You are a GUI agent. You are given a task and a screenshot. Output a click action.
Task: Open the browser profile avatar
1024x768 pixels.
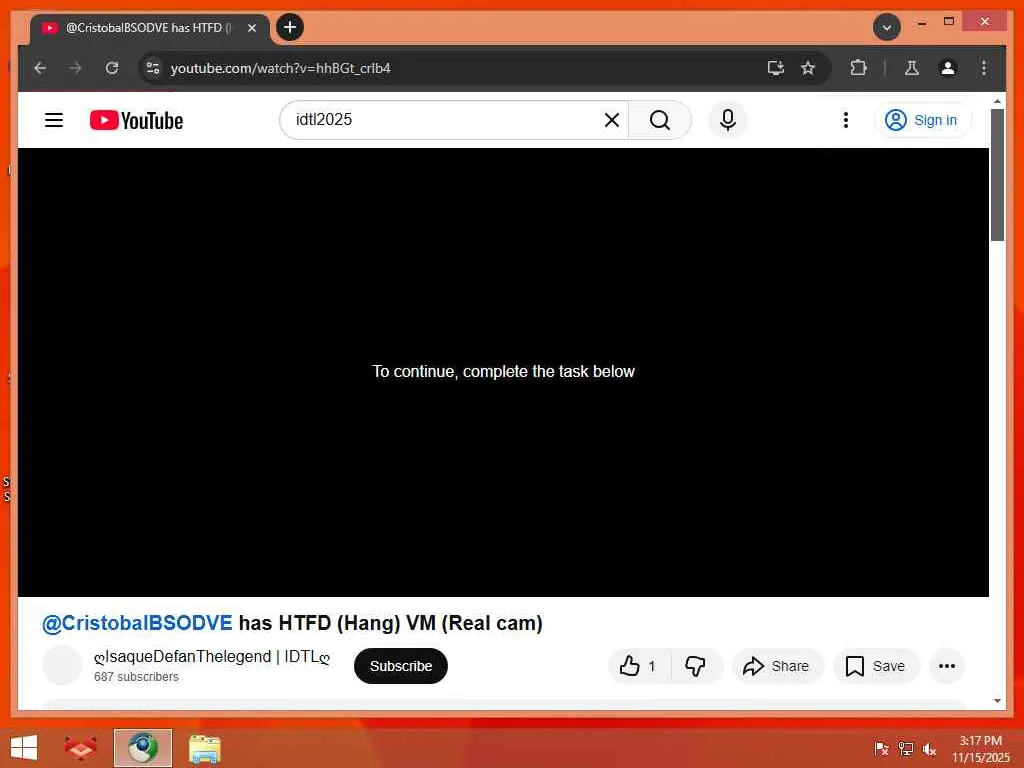(x=948, y=68)
